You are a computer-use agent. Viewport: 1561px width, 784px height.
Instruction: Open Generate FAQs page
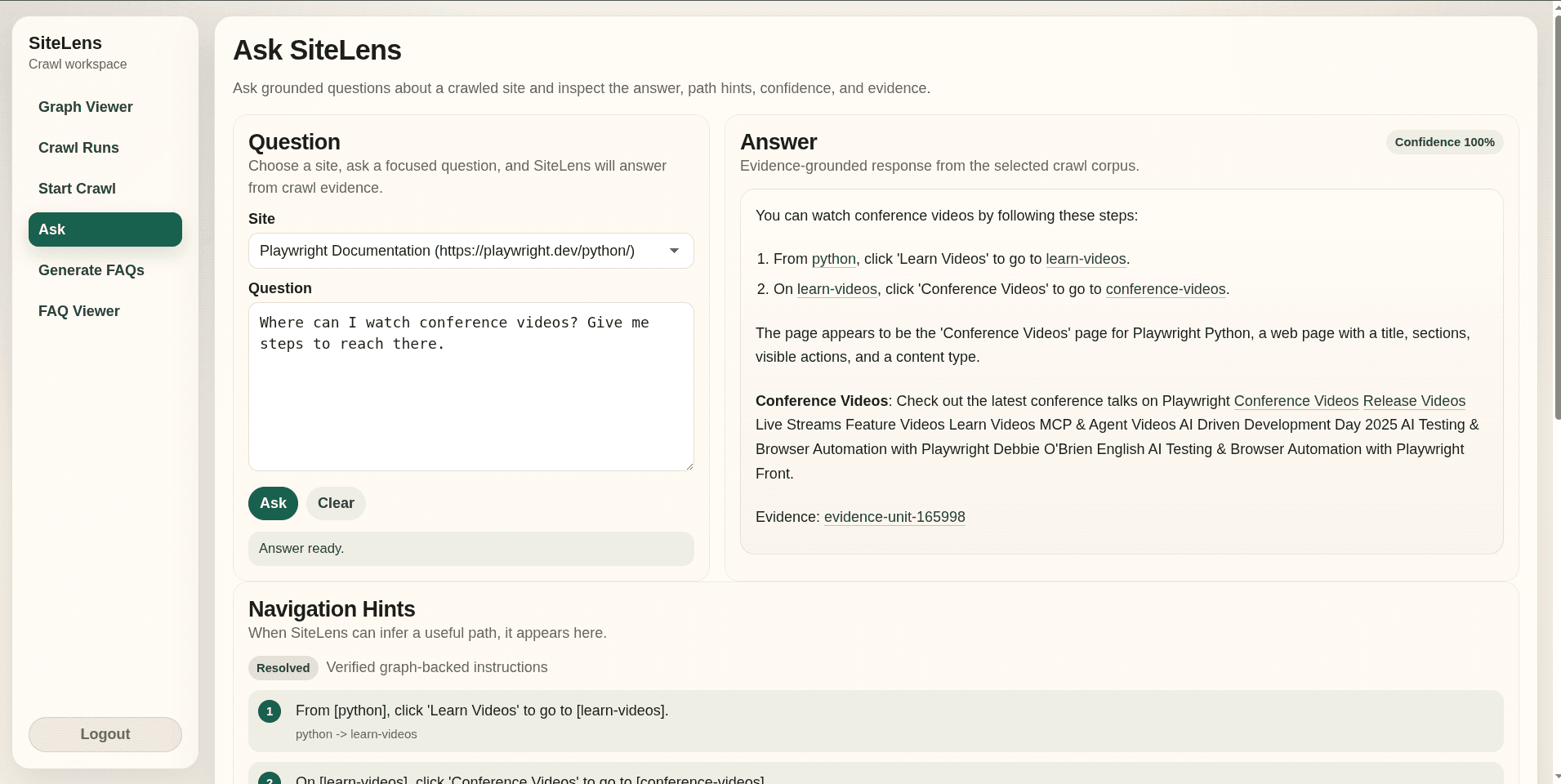click(105, 270)
